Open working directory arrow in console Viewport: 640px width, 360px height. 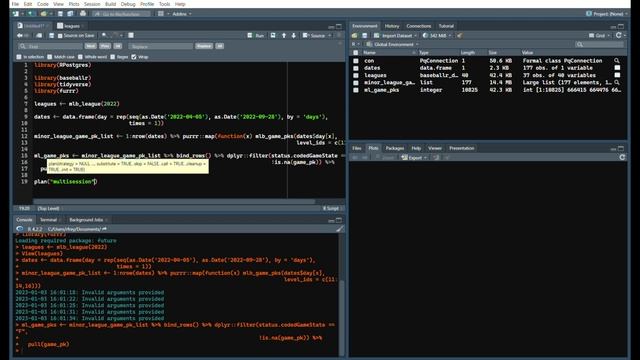coord(104,229)
